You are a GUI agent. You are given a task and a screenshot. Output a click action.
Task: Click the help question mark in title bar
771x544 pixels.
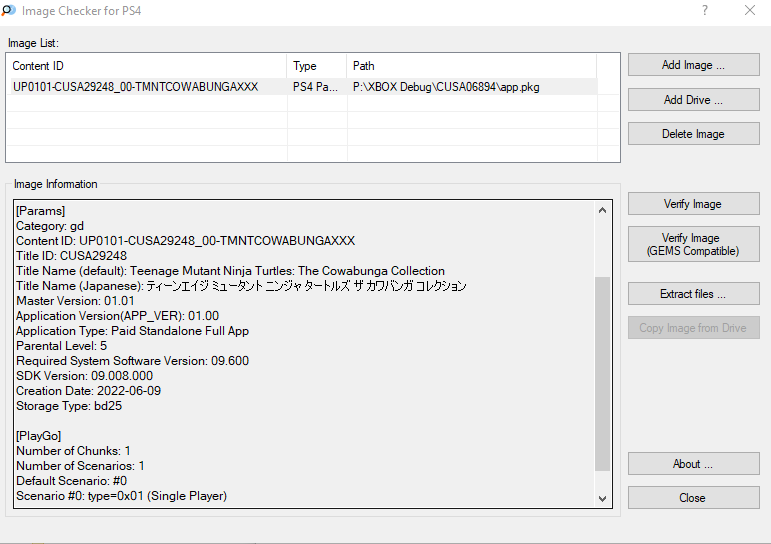click(705, 10)
